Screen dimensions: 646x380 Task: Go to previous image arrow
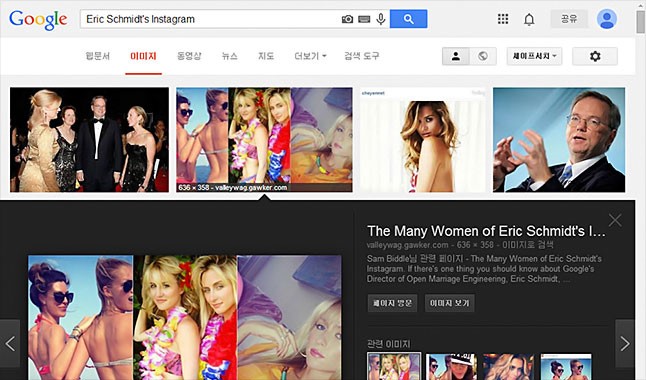point(10,344)
